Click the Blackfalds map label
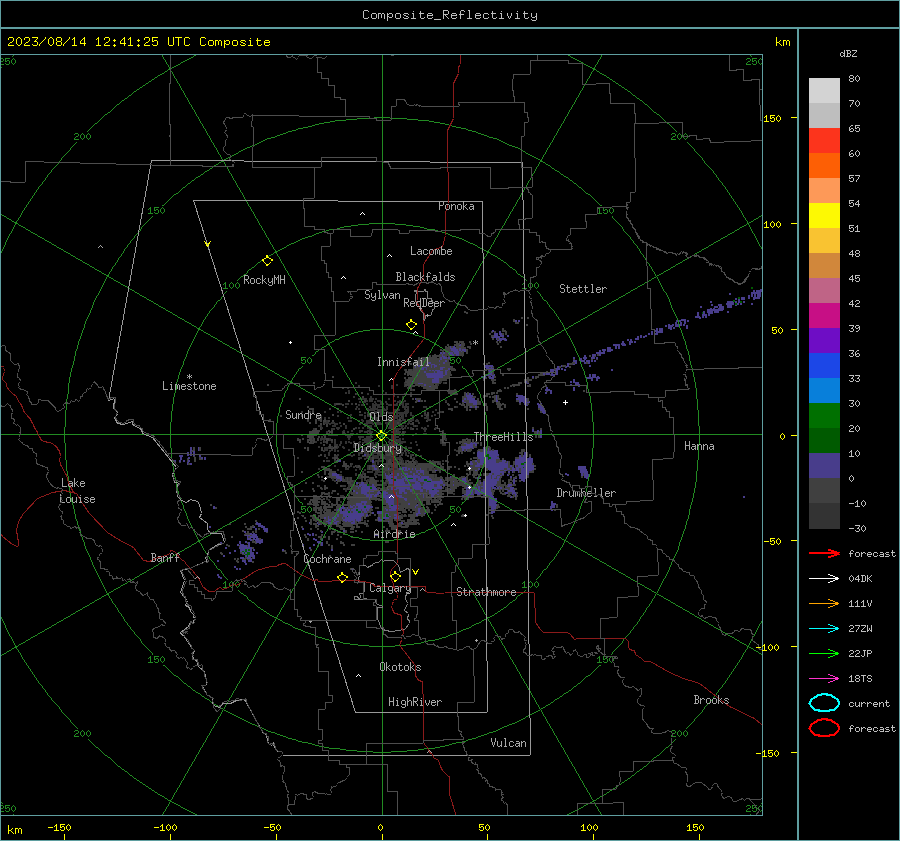 pyautogui.click(x=425, y=277)
